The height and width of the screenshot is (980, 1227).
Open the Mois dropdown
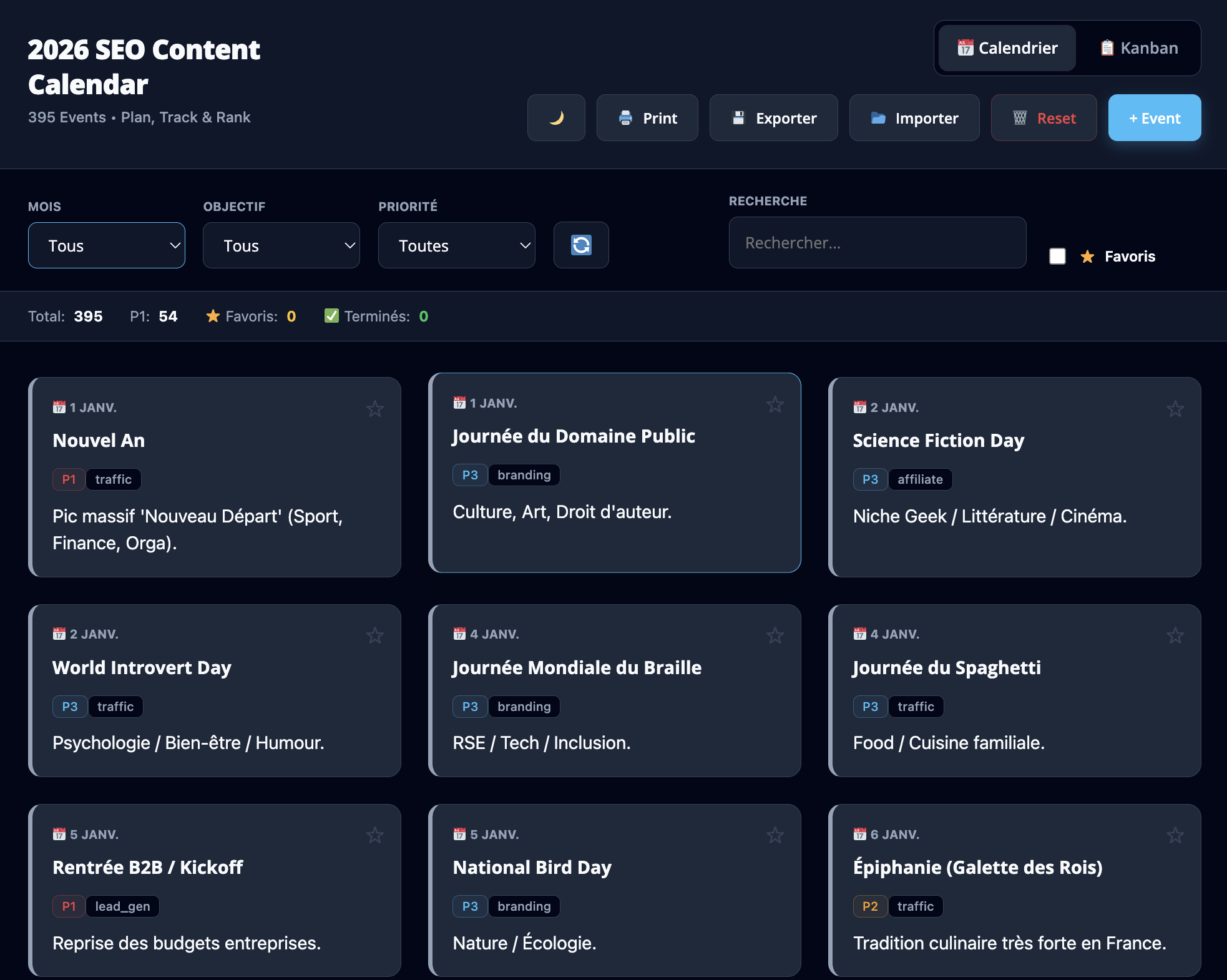(106, 245)
